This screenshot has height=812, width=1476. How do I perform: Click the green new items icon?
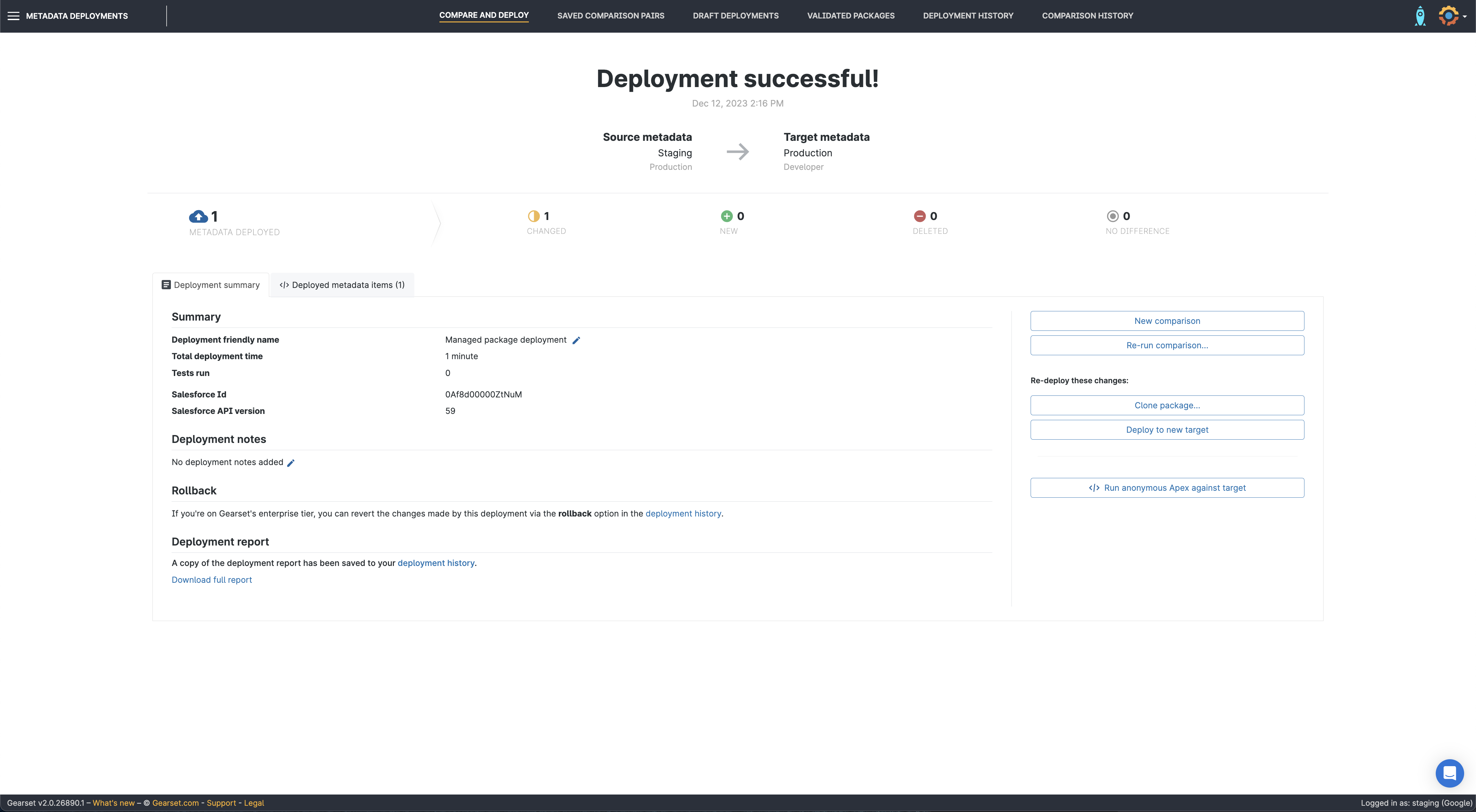(726, 216)
